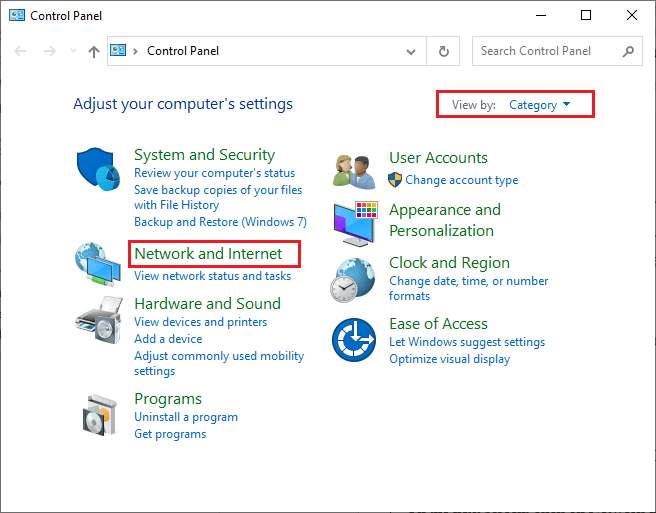Screen dimensions: 656x513
Task: Open Programs category
Action: tap(168, 399)
